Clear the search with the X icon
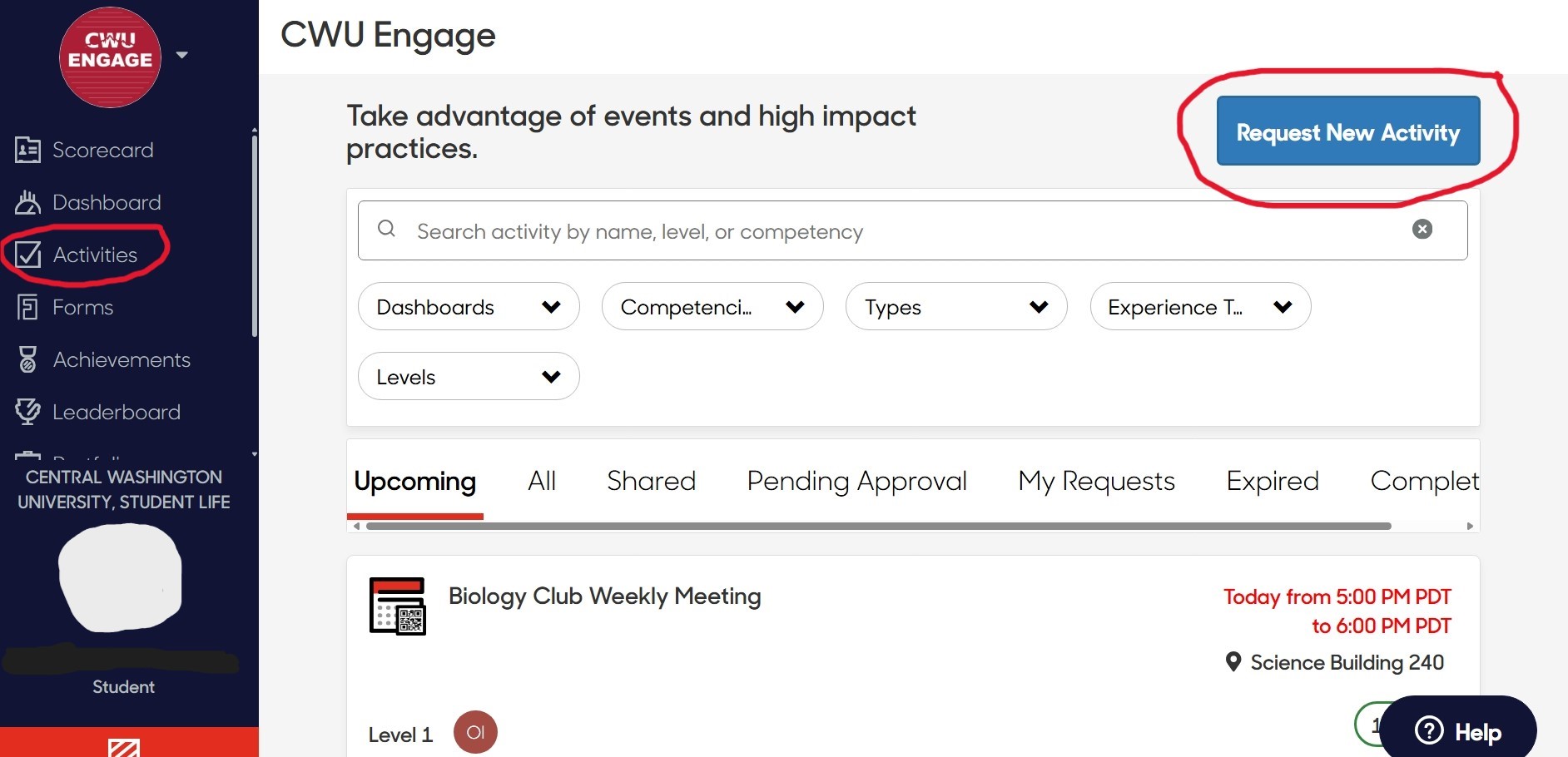Viewport: 1568px width, 757px height. (1422, 230)
